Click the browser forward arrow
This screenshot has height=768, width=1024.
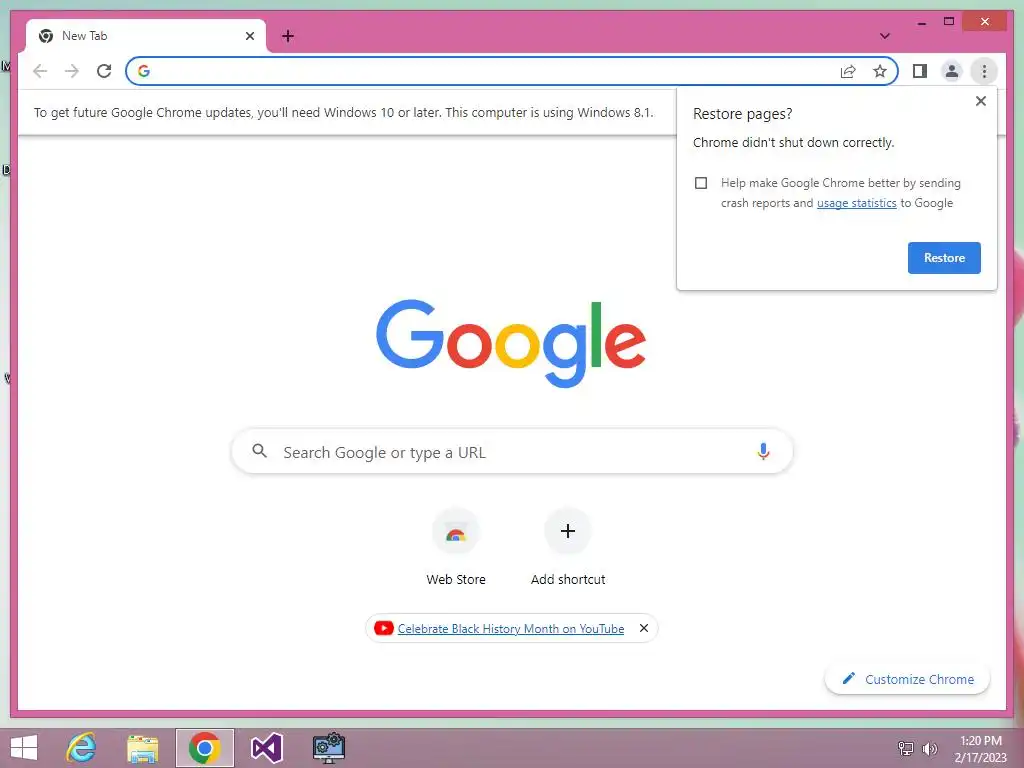click(72, 71)
